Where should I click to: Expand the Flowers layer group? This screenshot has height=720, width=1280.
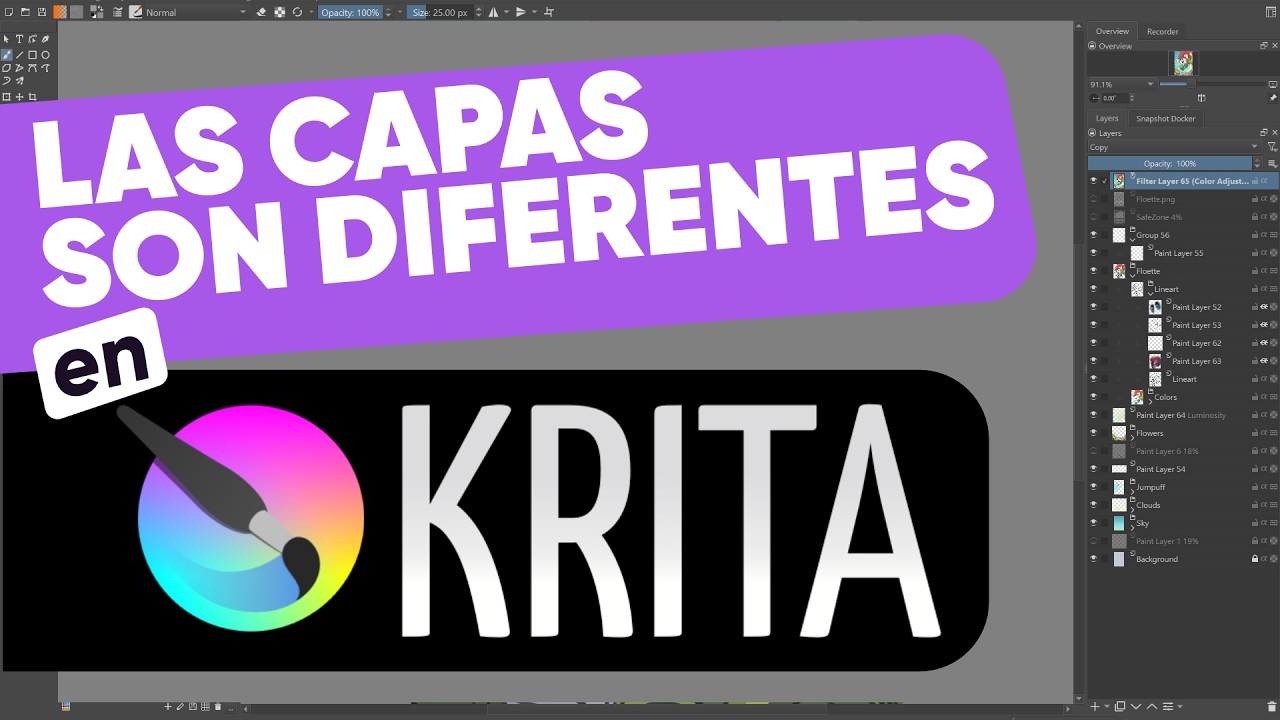[x=1133, y=437]
